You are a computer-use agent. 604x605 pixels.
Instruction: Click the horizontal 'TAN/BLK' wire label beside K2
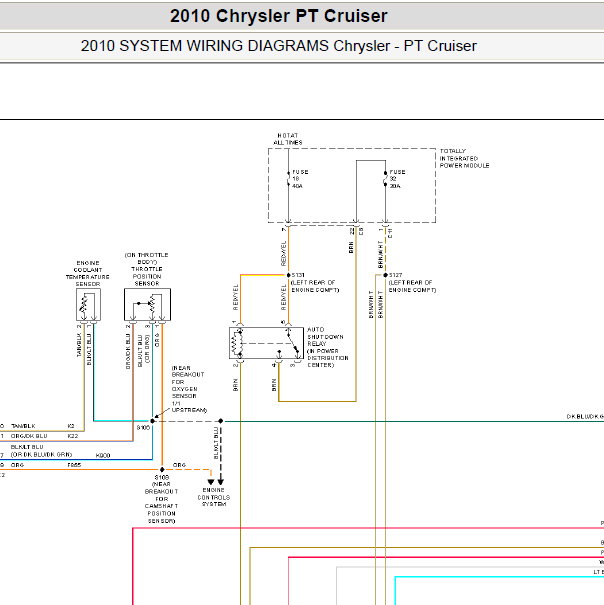point(23,426)
